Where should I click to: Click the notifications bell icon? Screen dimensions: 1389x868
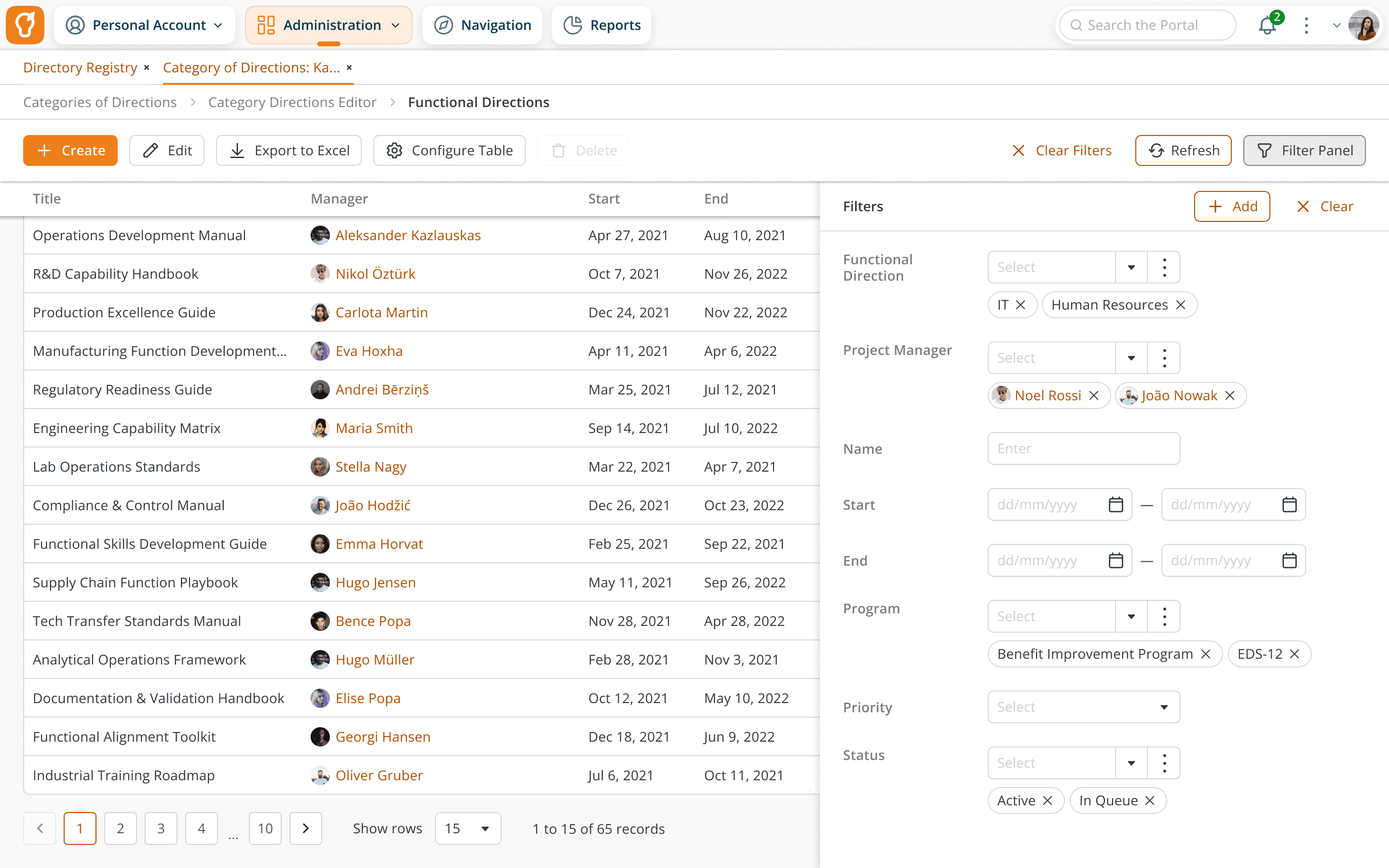1267,26
